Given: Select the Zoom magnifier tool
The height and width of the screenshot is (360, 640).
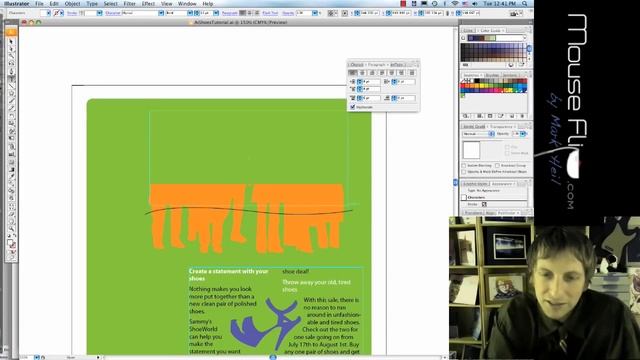Looking at the screenshot, I should 11,229.
